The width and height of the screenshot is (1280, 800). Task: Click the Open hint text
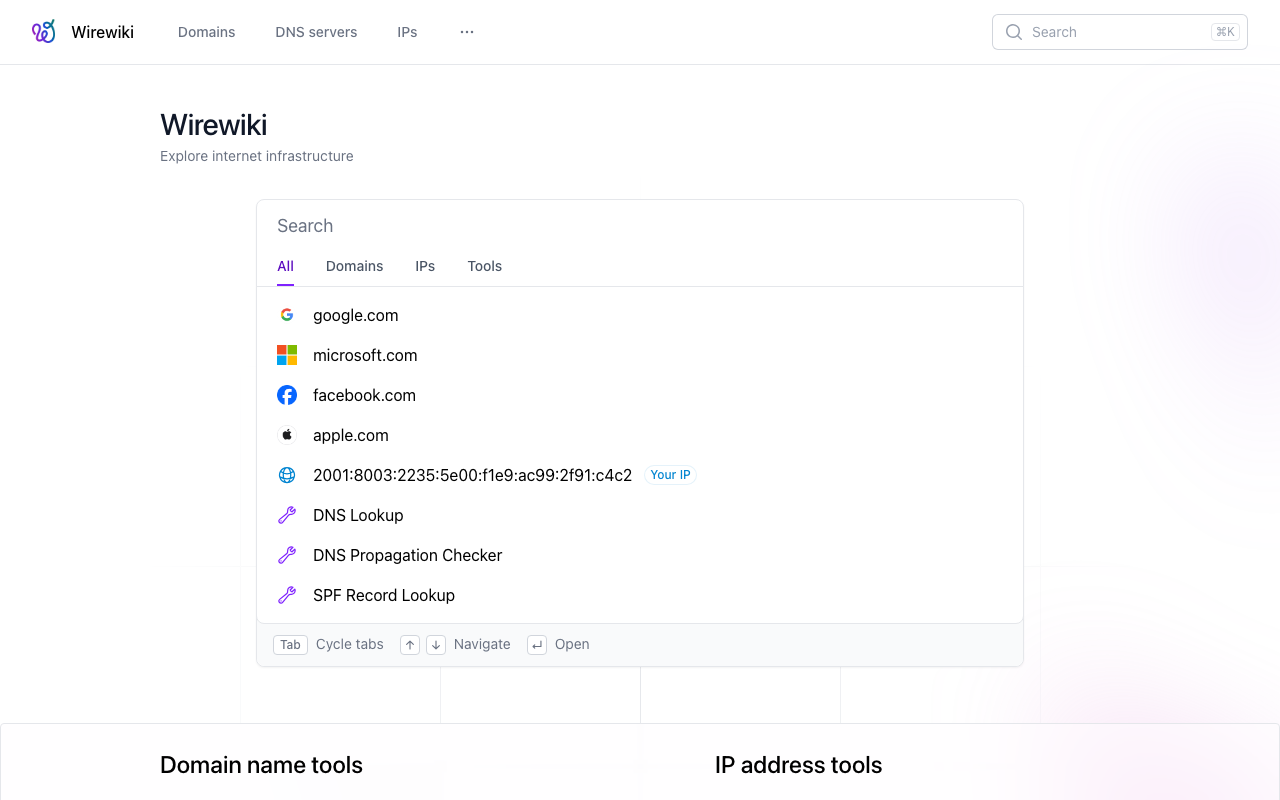(x=572, y=645)
